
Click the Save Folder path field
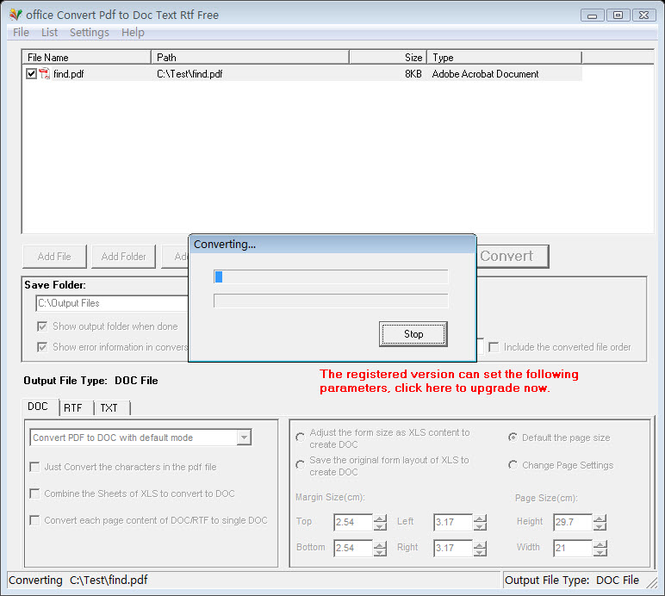[112, 303]
